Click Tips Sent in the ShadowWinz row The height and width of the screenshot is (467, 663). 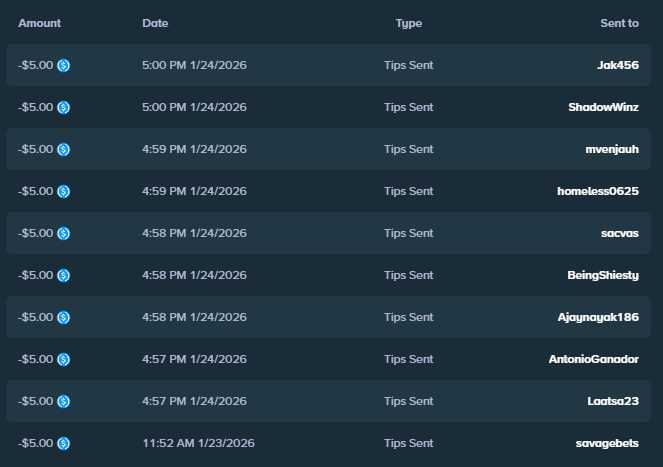click(x=409, y=107)
